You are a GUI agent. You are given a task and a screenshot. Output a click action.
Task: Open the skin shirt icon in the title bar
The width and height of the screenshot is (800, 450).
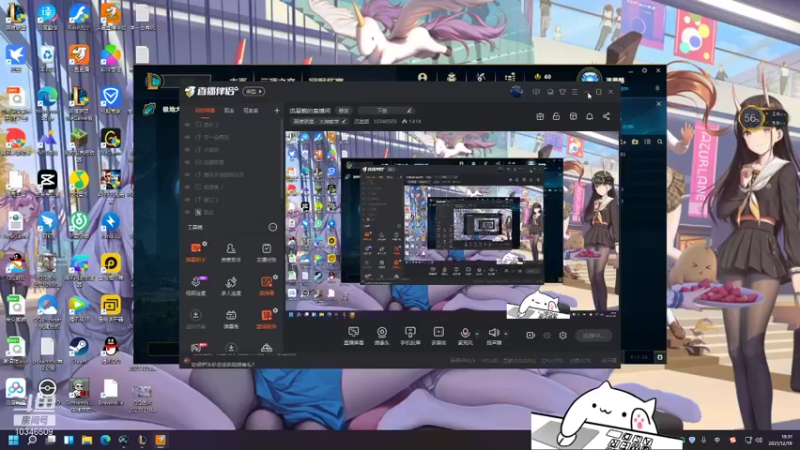coord(562,92)
